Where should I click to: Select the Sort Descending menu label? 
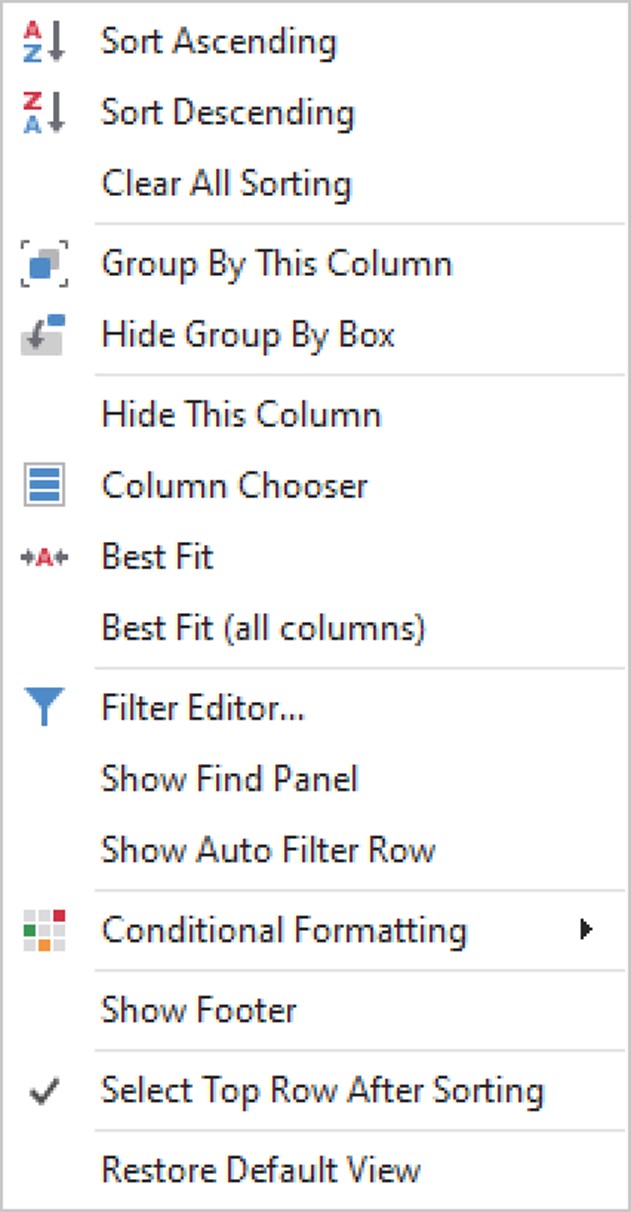pyautogui.click(x=227, y=113)
